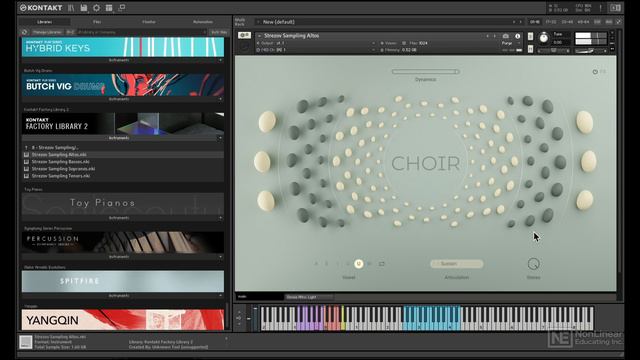Click the Stereo knob

click(x=533, y=264)
